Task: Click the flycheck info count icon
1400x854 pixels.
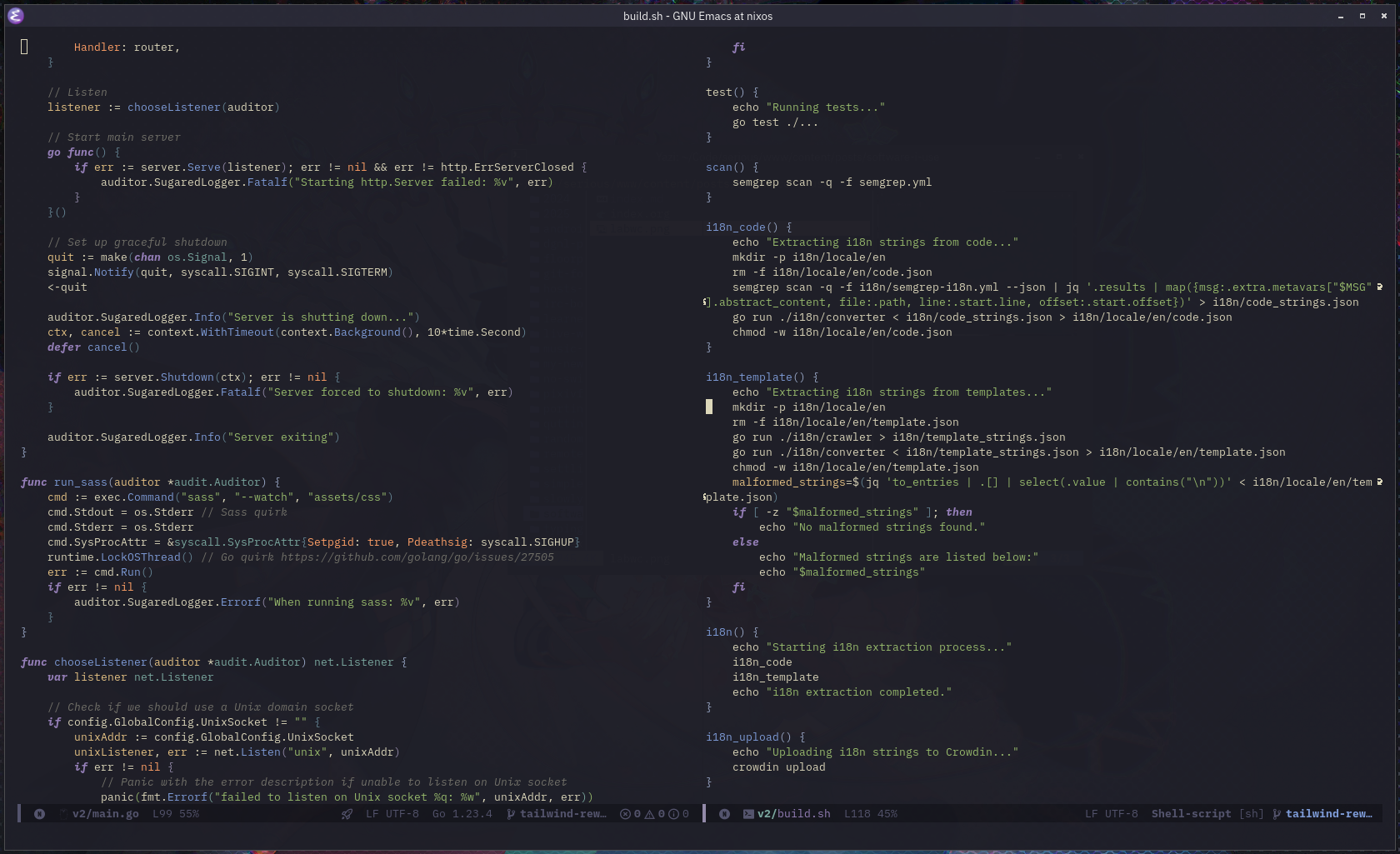Action: coord(673,814)
